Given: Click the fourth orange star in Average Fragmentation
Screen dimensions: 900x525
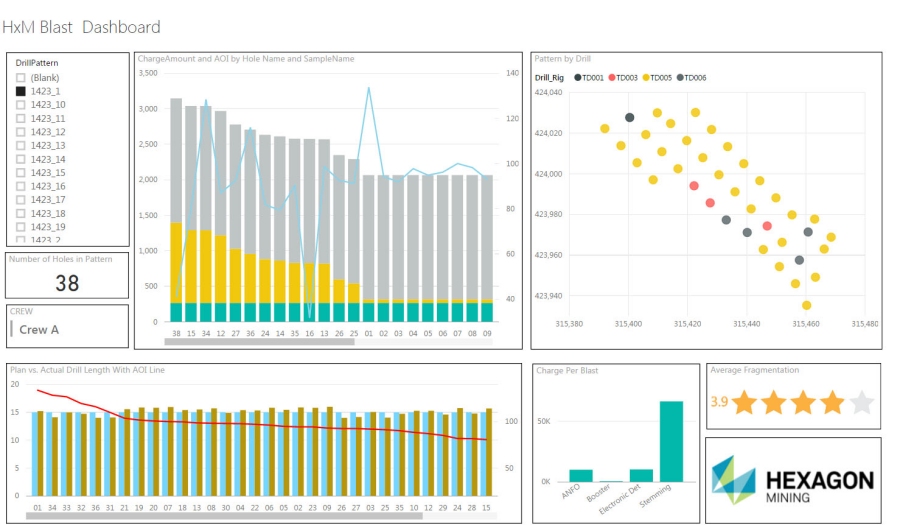Looking at the screenshot, I should (832, 403).
